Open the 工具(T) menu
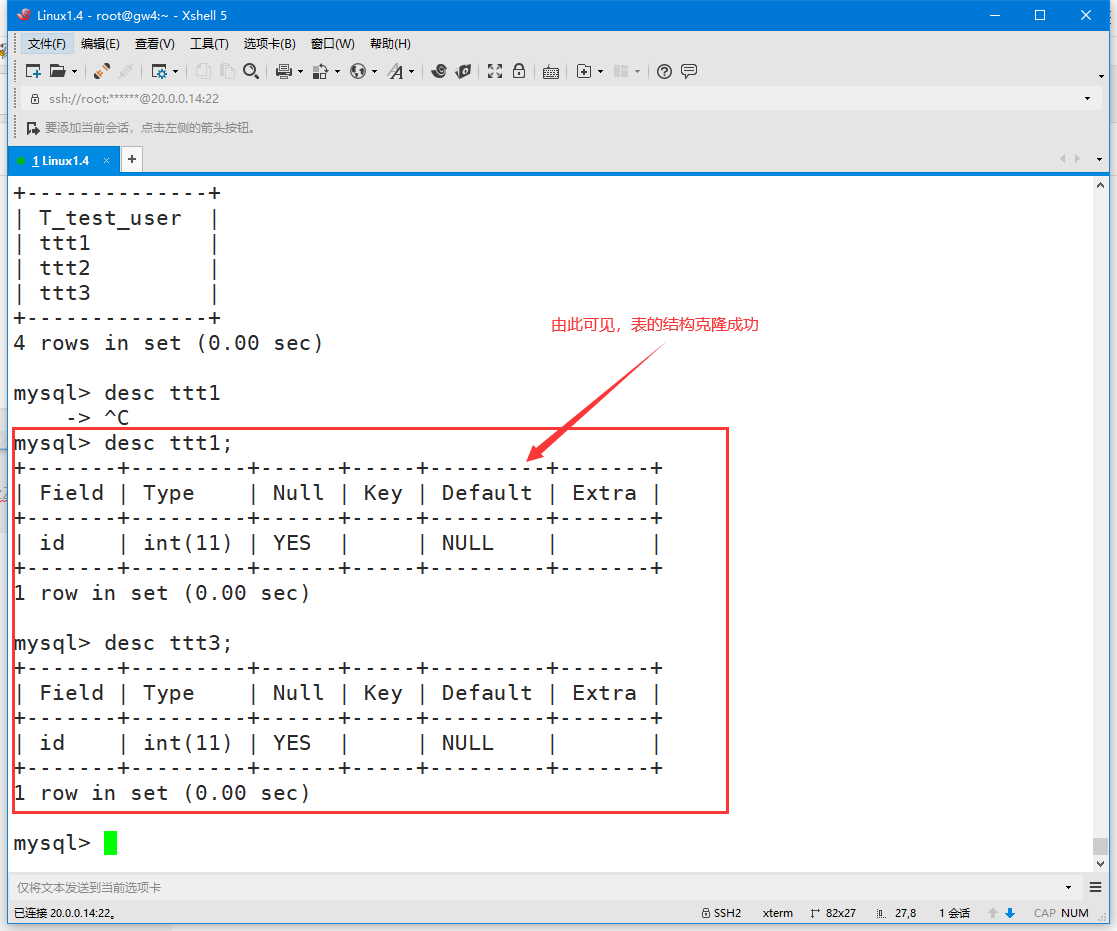 click(209, 44)
